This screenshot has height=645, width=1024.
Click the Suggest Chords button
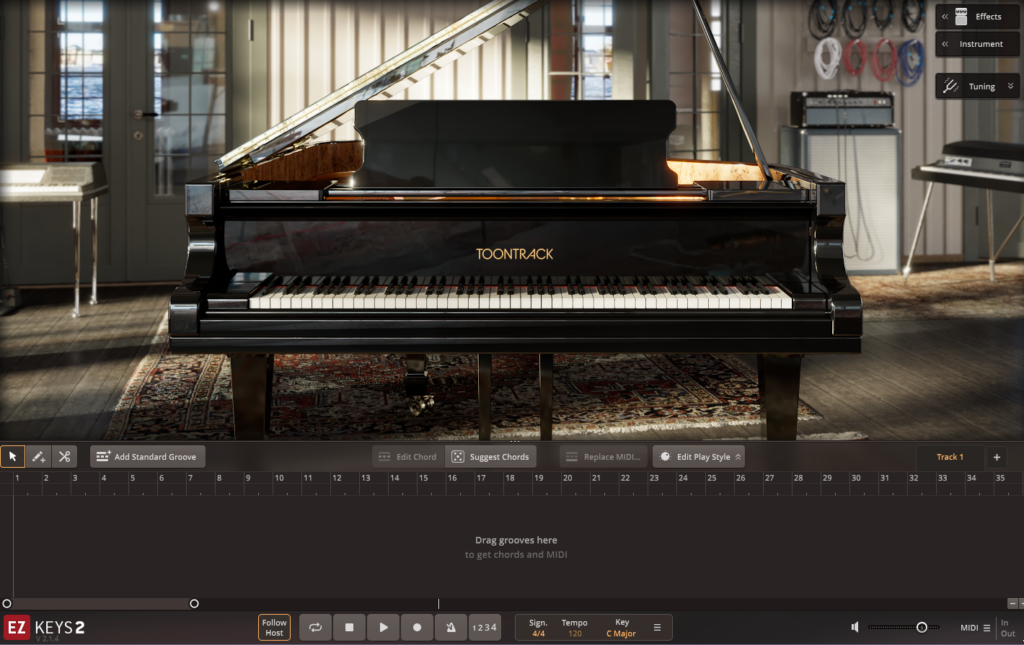pos(490,457)
